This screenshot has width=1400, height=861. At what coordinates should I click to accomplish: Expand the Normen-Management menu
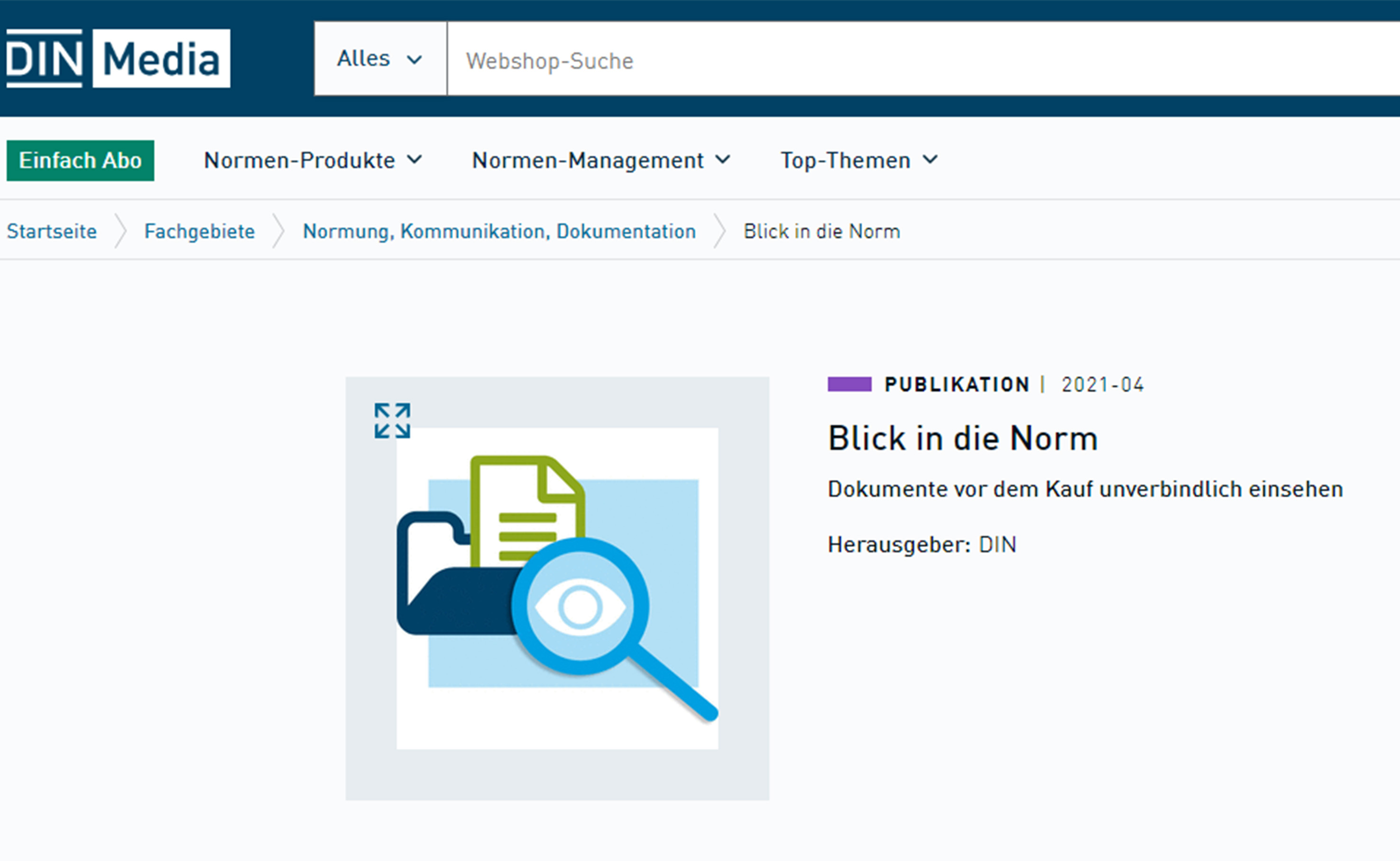pos(600,161)
